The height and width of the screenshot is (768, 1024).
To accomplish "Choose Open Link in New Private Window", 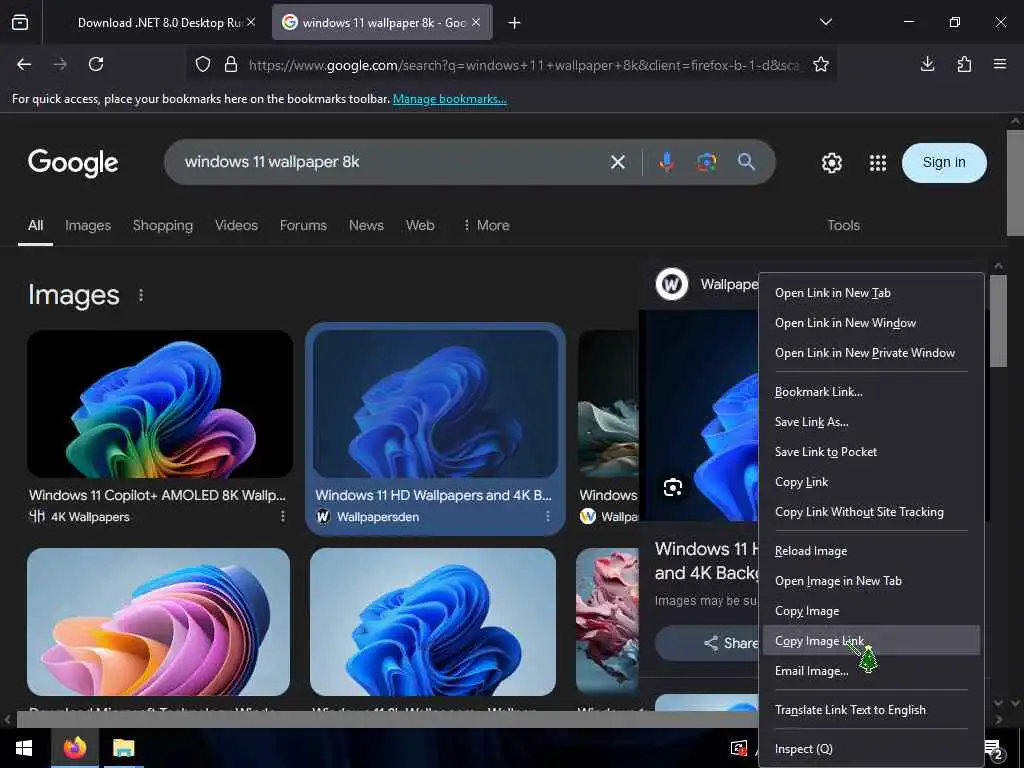I will coord(871,353).
